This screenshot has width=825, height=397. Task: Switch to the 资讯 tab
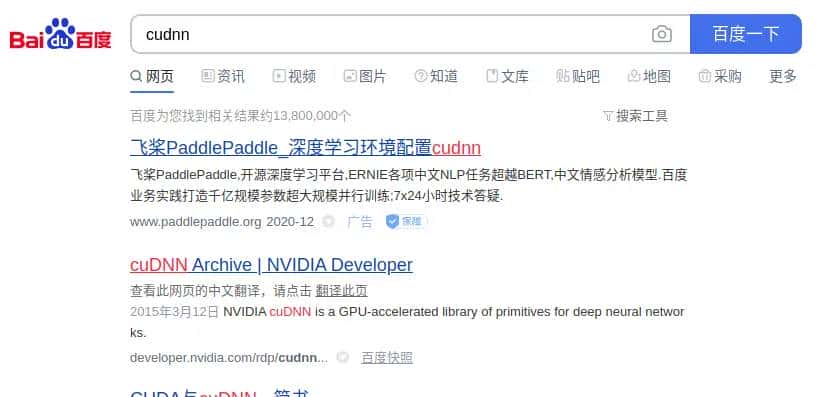tap(223, 77)
